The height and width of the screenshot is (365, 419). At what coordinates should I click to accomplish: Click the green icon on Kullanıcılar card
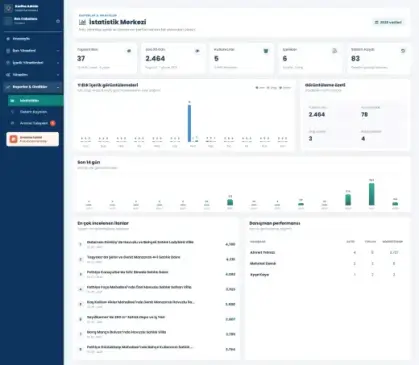point(266,51)
